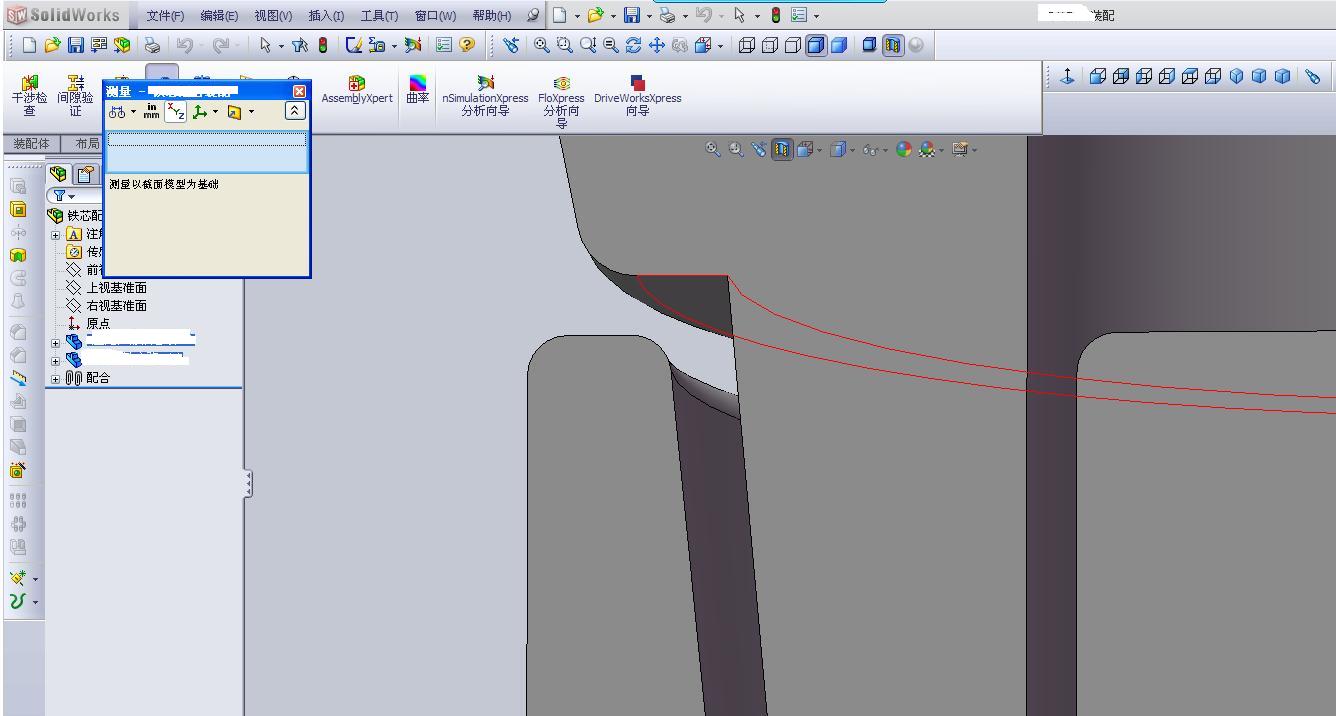Click the Print icon in second toolbar
This screenshot has width=1336, height=716.
click(152, 45)
